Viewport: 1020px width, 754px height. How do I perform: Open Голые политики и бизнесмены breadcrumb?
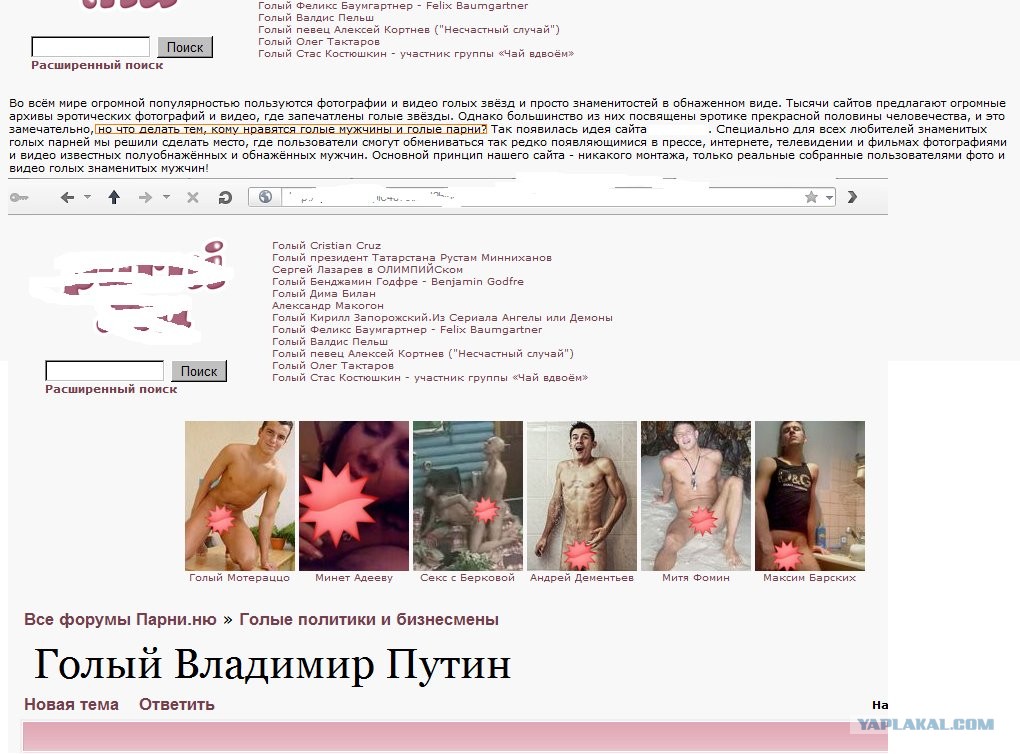pos(369,619)
